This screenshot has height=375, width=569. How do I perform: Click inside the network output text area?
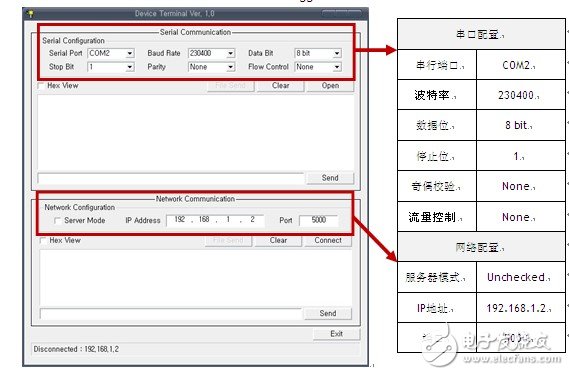click(x=196, y=277)
